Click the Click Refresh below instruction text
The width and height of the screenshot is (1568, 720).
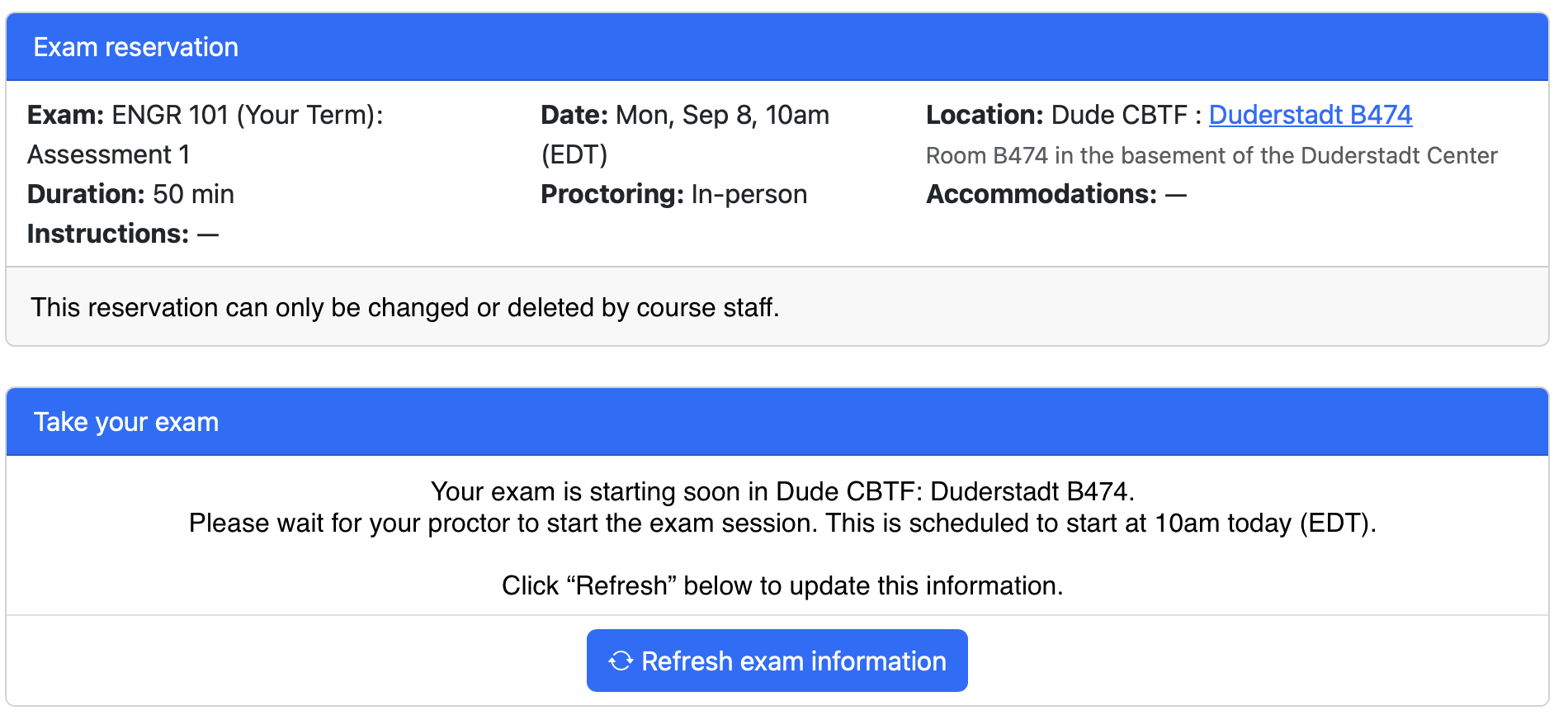[782, 585]
